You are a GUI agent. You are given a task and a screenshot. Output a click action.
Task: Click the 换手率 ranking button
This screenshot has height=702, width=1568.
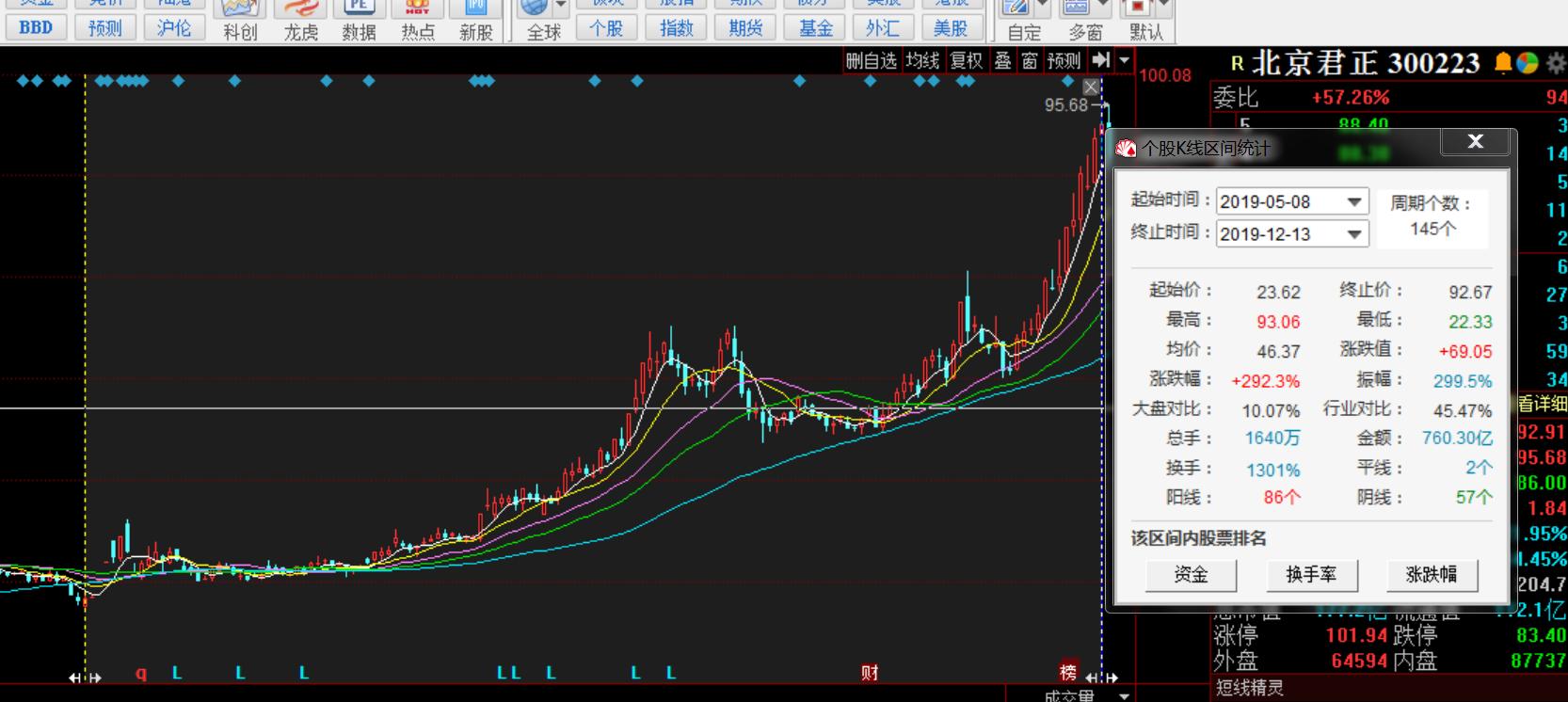point(1311,574)
